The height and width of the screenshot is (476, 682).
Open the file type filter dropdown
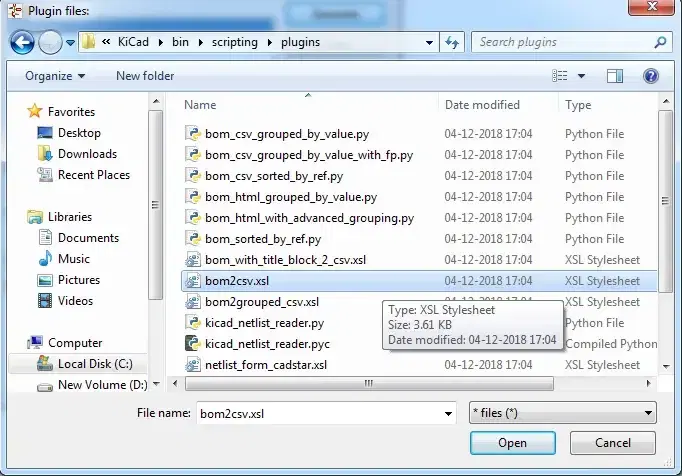(x=563, y=412)
